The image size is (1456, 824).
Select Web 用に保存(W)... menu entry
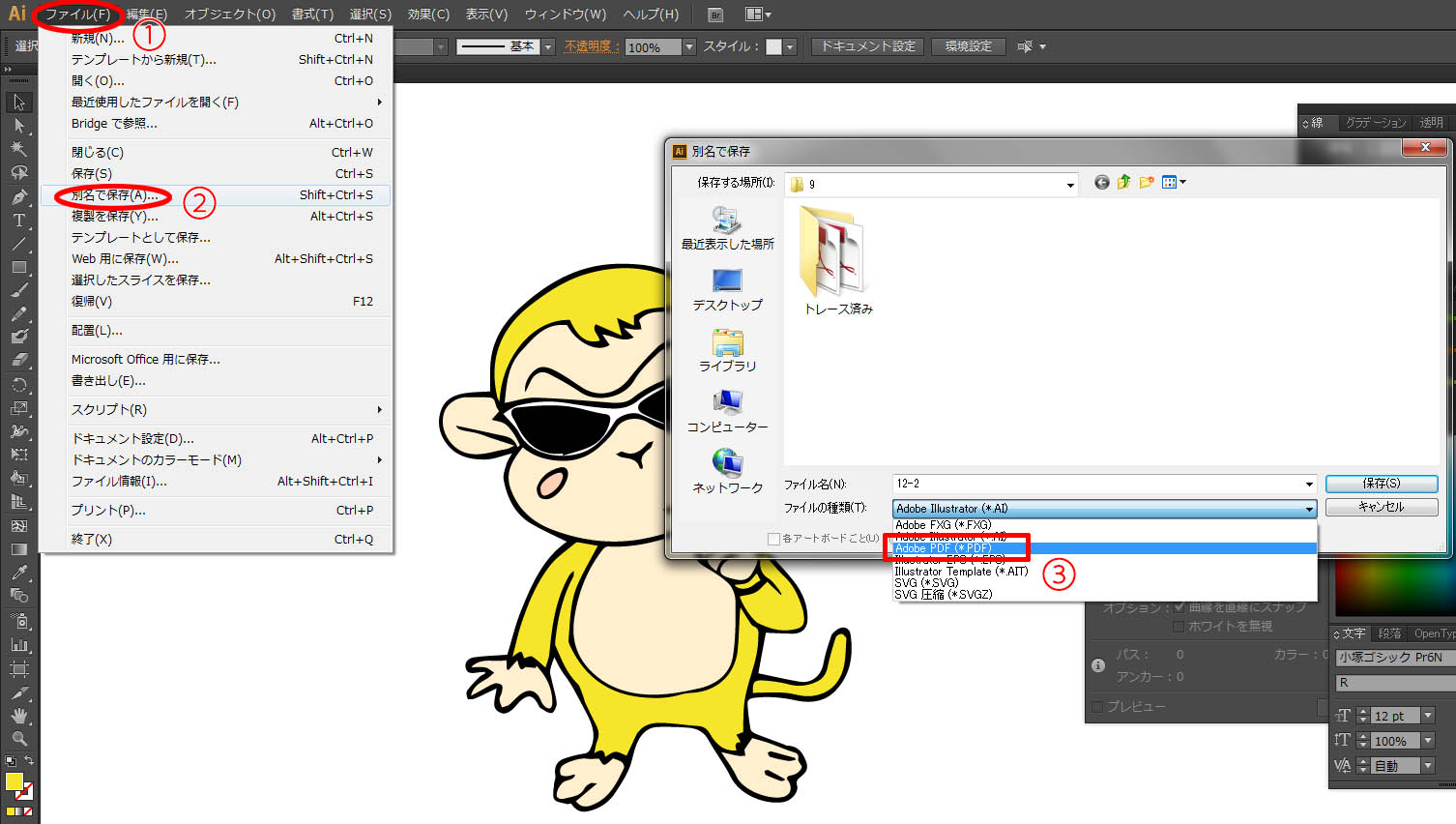tap(216, 259)
